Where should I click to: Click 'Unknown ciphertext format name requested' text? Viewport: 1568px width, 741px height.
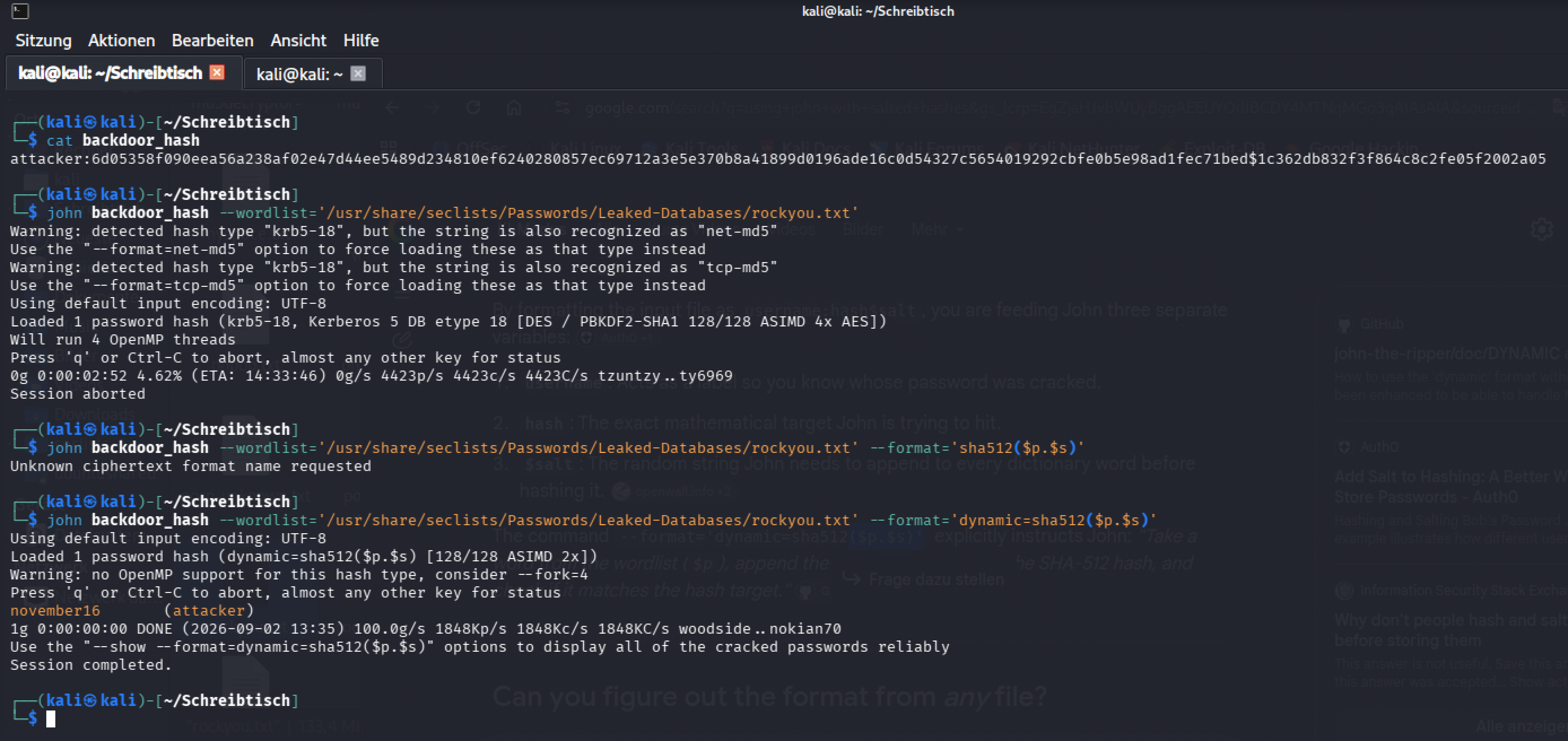(190, 467)
